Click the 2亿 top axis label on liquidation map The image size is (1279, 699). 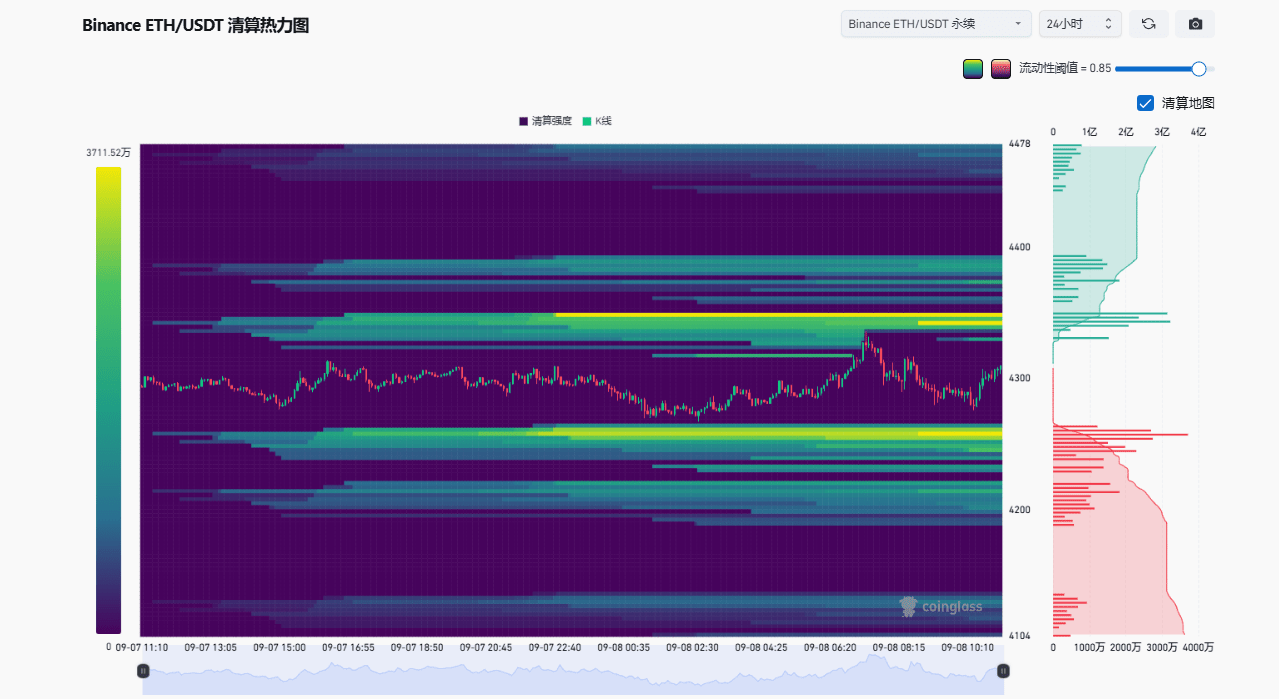(x=1126, y=132)
